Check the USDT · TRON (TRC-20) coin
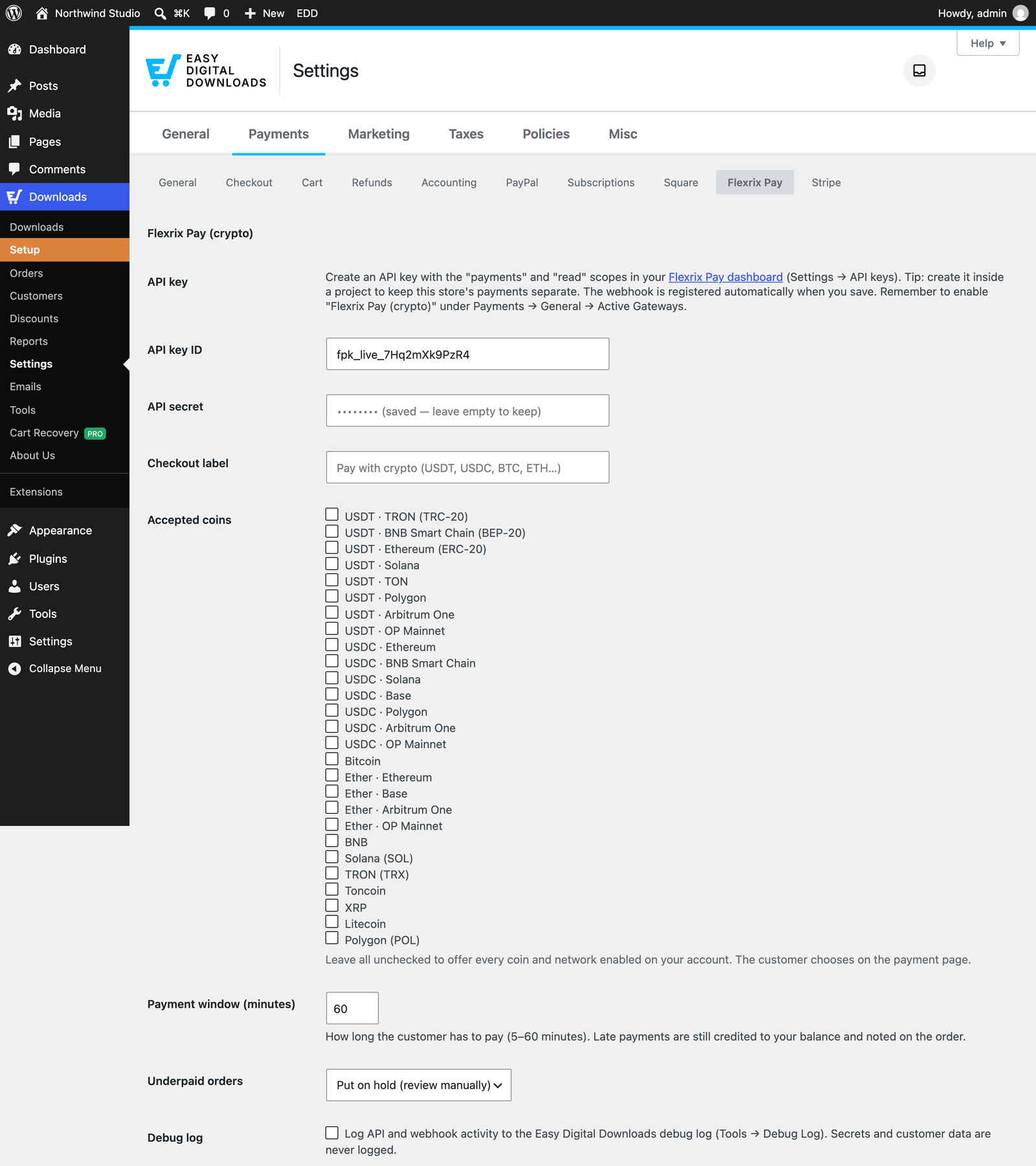 pyautogui.click(x=332, y=515)
